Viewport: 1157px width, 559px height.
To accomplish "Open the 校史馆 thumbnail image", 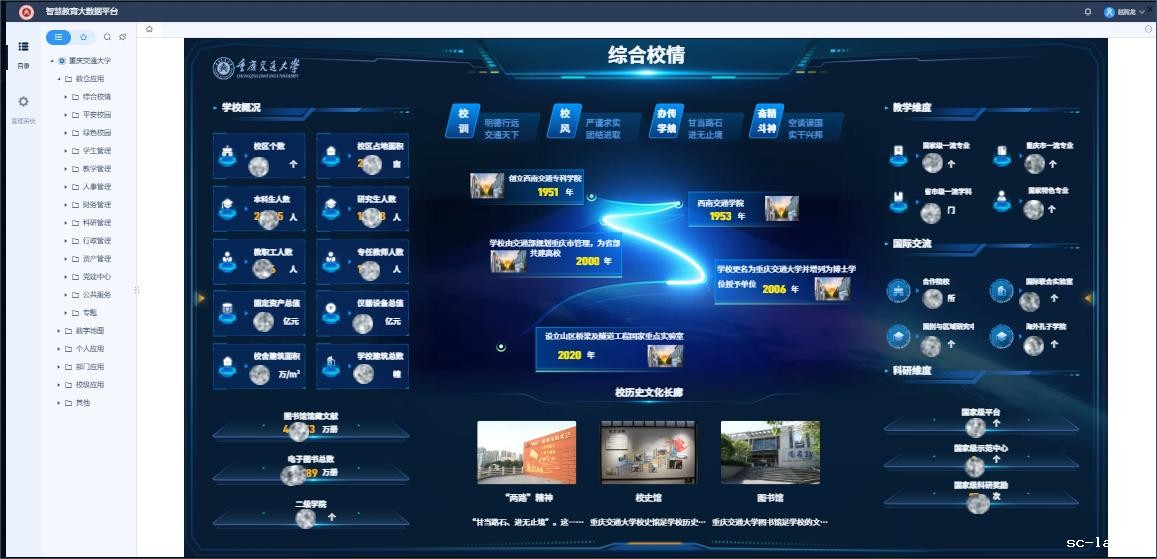I will (x=648, y=452).
